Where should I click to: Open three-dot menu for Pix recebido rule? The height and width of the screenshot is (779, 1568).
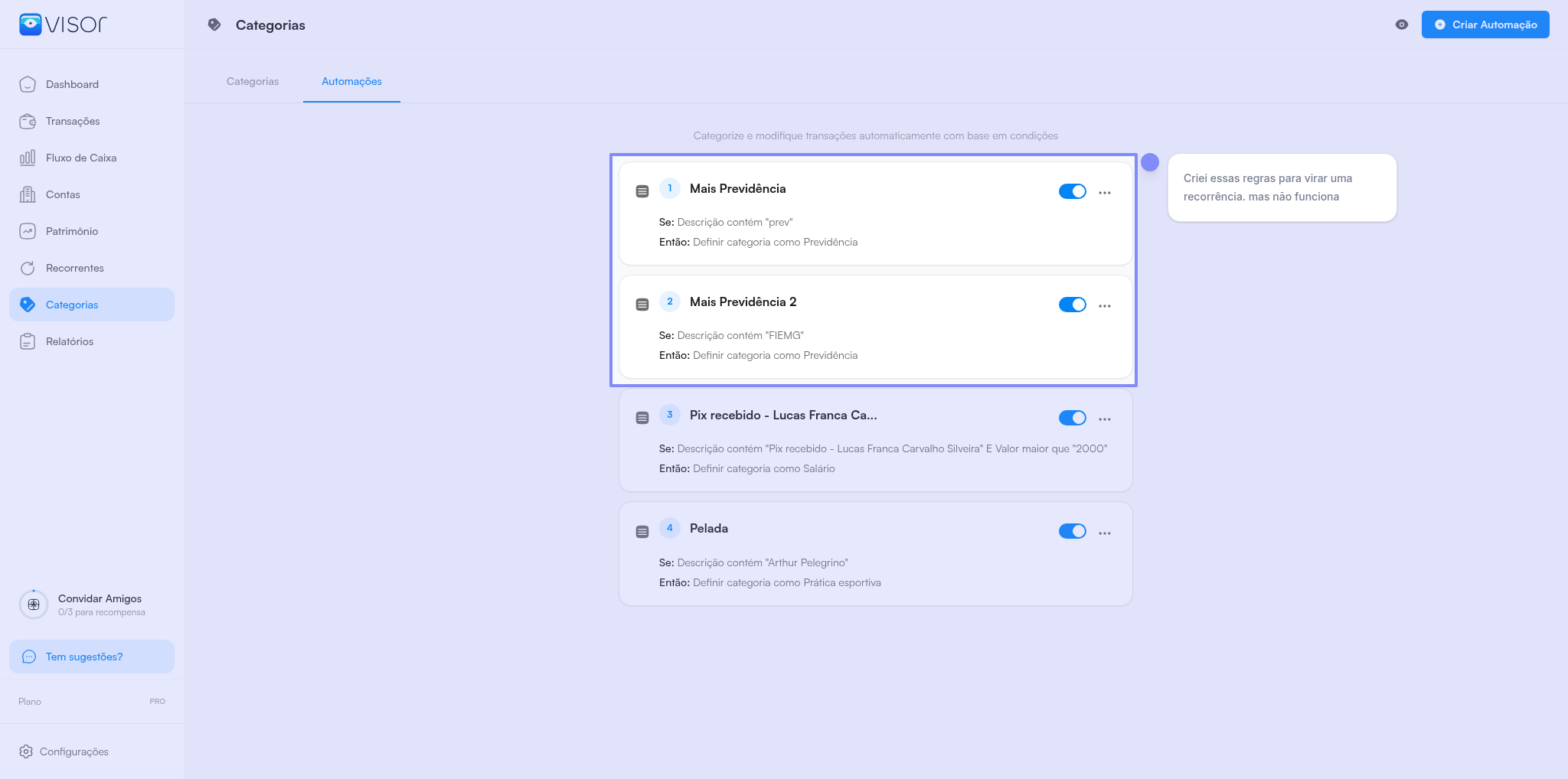pos(1105,419)
